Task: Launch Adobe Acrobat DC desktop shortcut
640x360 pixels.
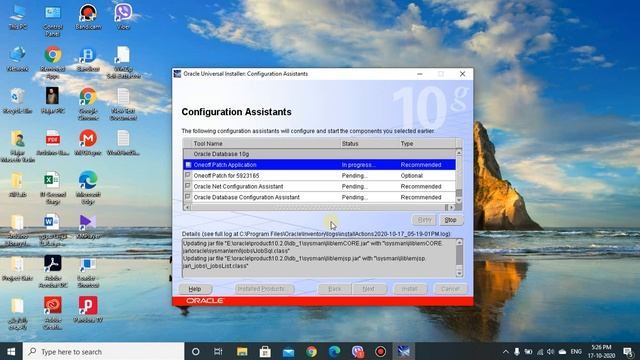Action: point(53,271)
